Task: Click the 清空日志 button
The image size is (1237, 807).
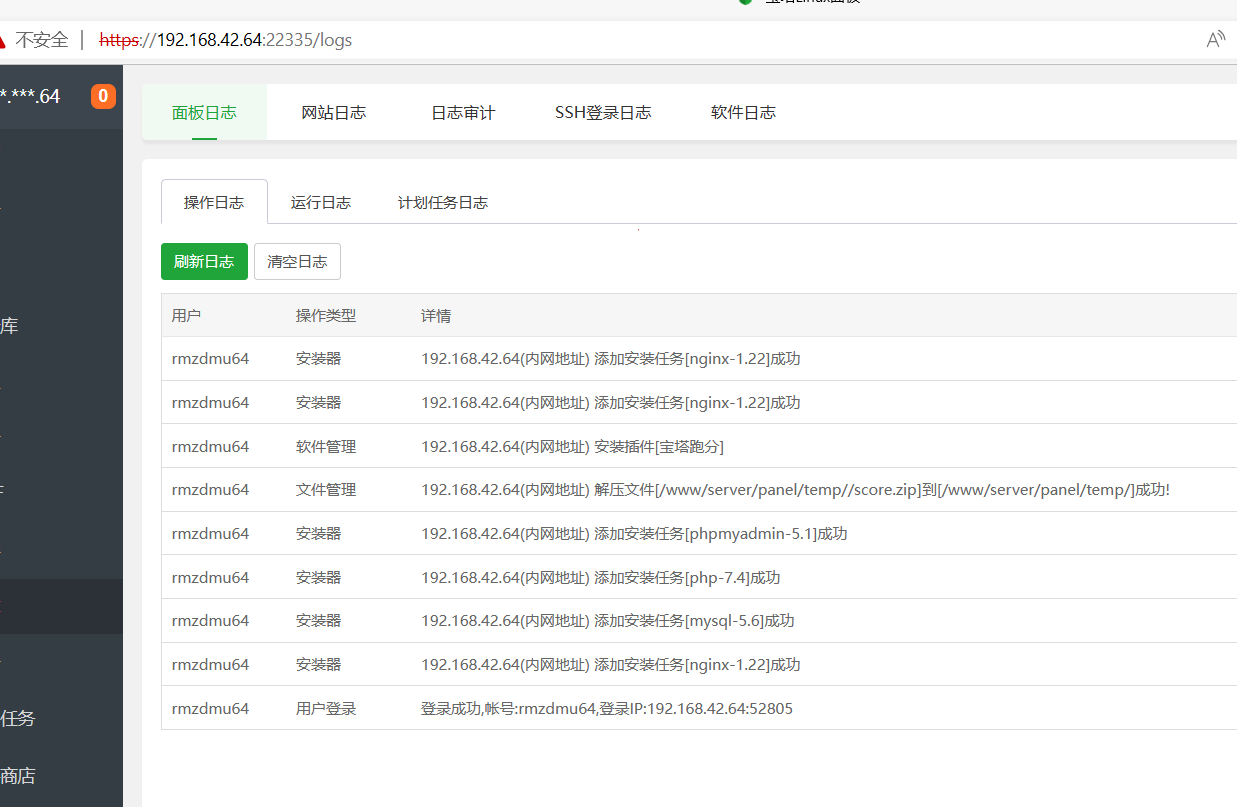Action: tap(297, 261)
